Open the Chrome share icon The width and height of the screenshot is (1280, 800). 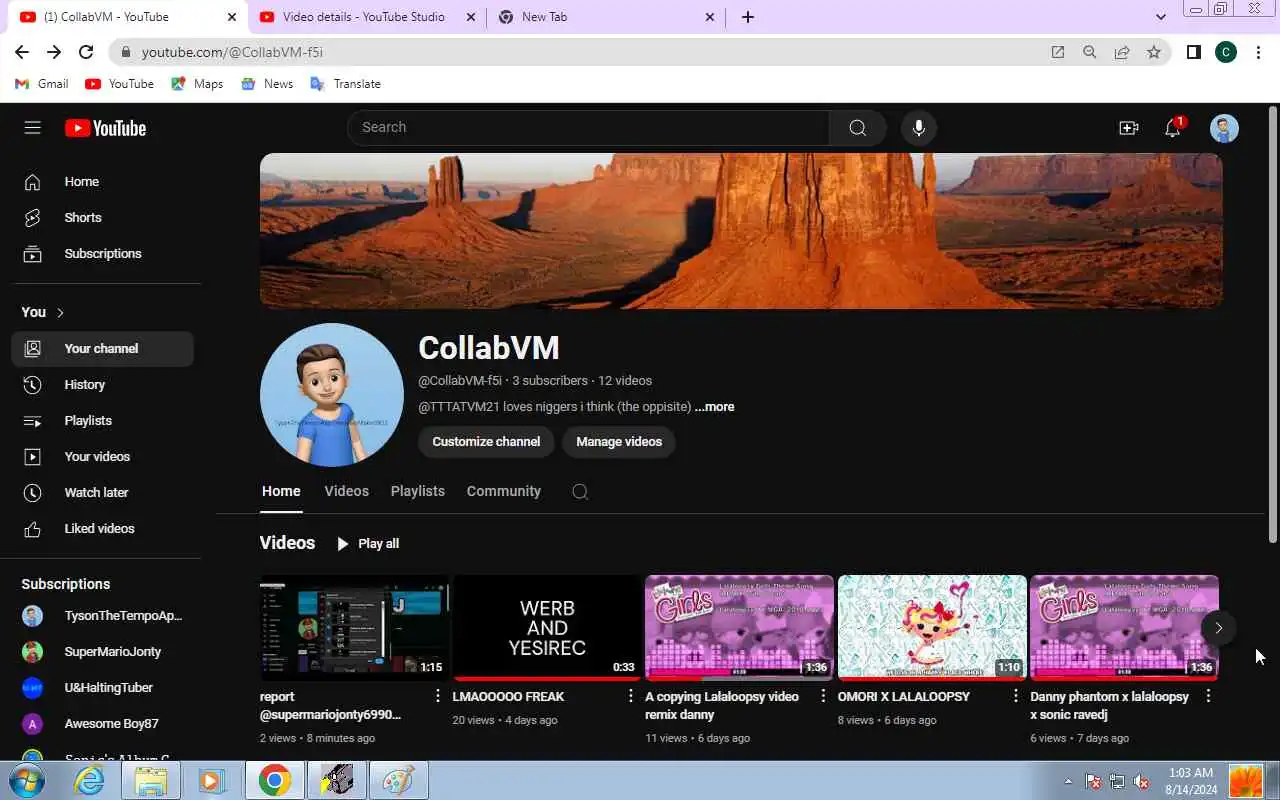coord(1122,52)
